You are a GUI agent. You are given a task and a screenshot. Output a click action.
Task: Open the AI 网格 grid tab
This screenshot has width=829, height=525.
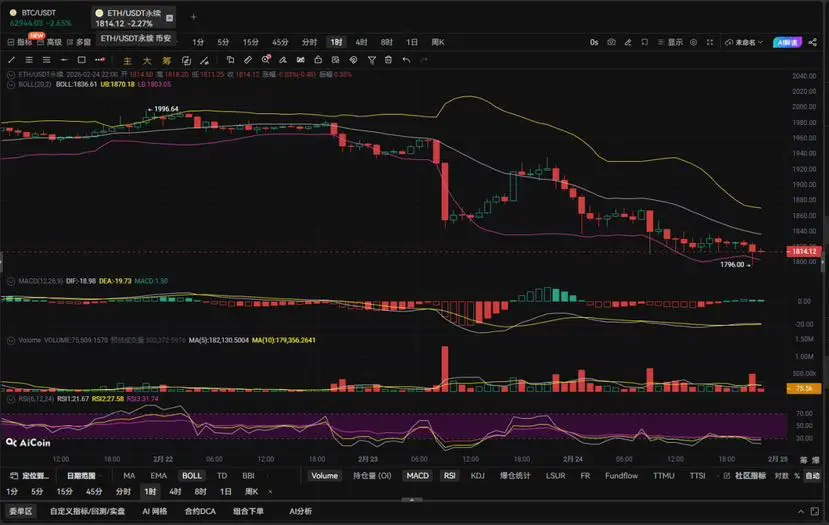[154, 511]
